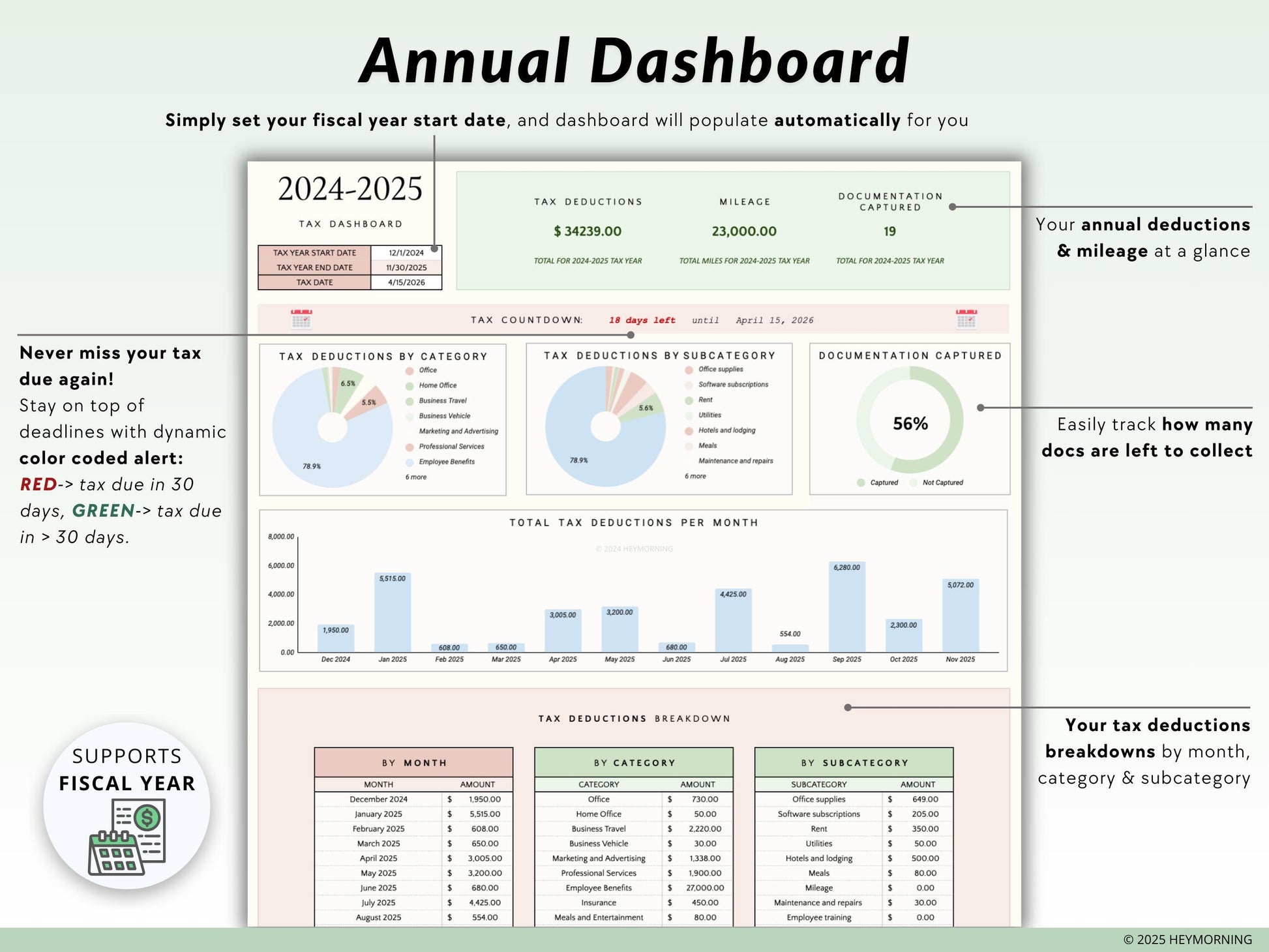The height and width of the screenshot is (952, 1269).
Task: Click the Employee Benefits amount 27,000.00
Action: click(x=698, y=888)
